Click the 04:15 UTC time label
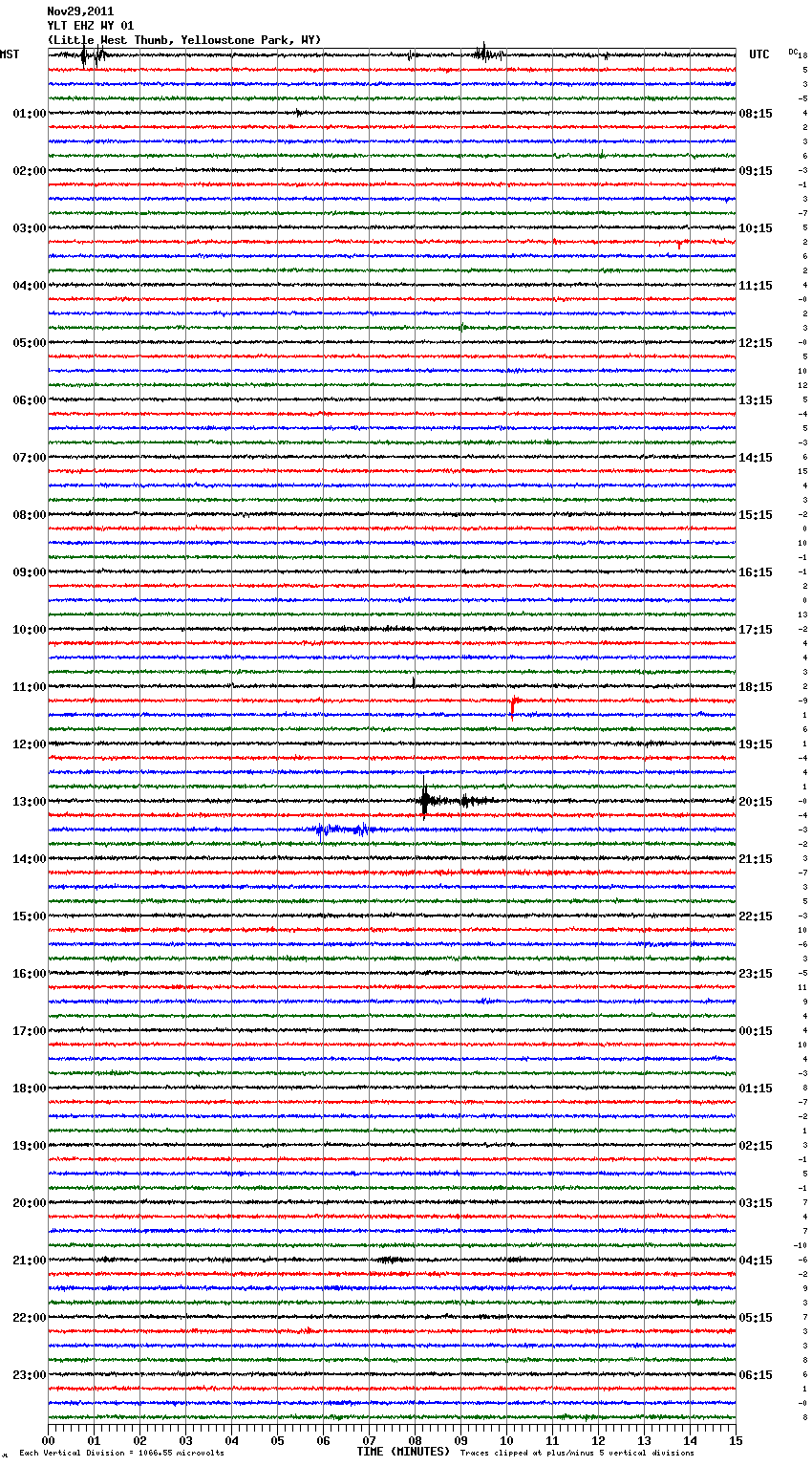 756,1261
